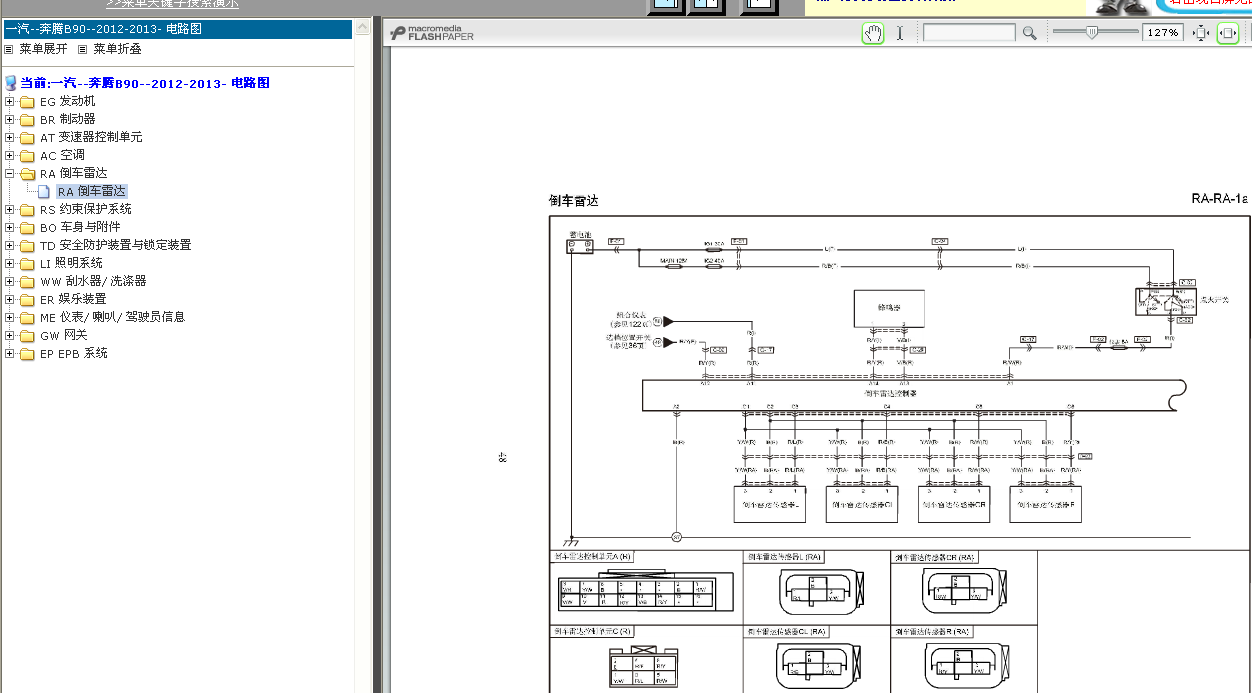Click the magnifier search icon
Viewport: 1252px width, 693px height.
(1029, 33)
